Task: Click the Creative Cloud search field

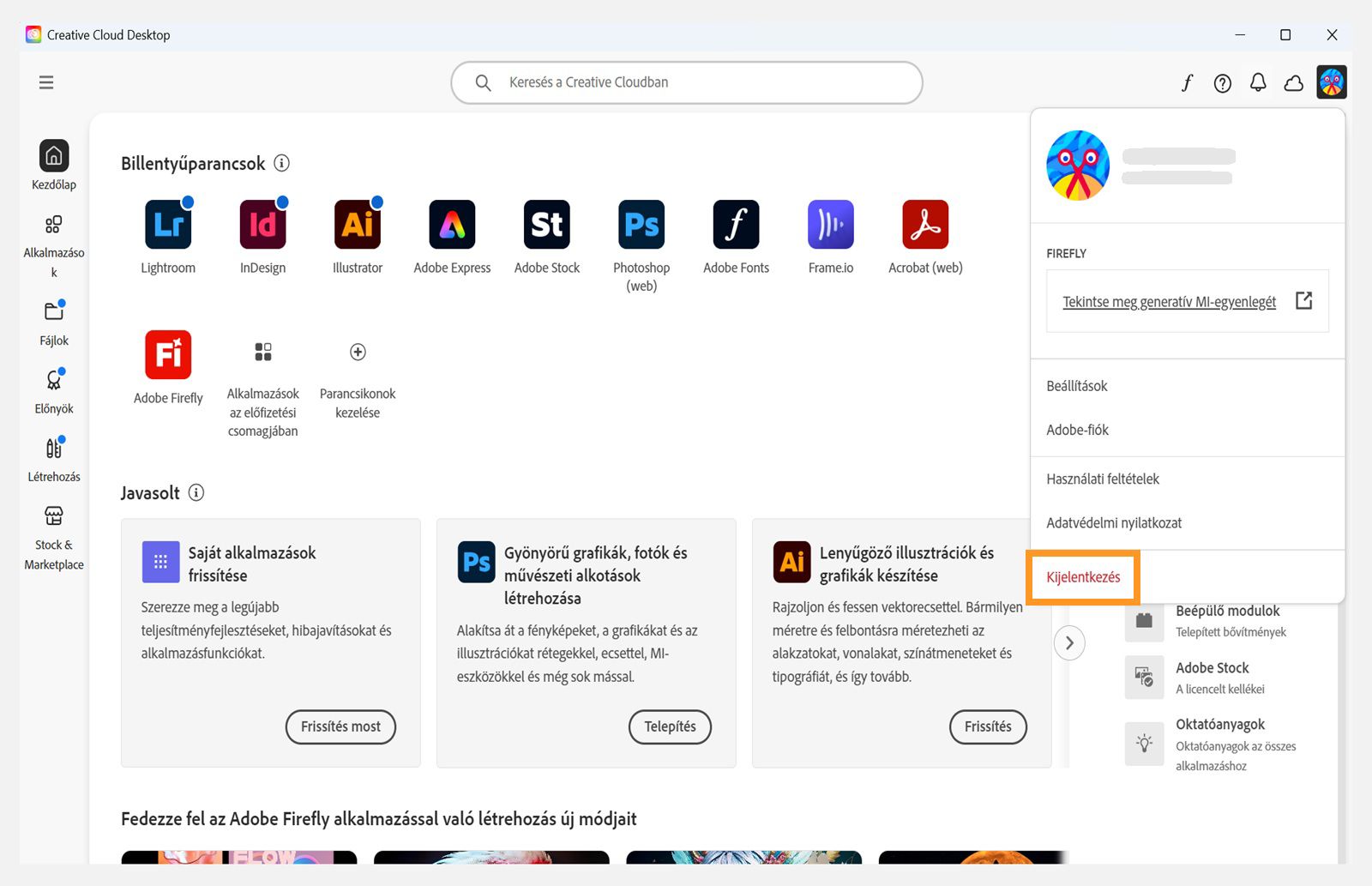Action: point(687,82)
